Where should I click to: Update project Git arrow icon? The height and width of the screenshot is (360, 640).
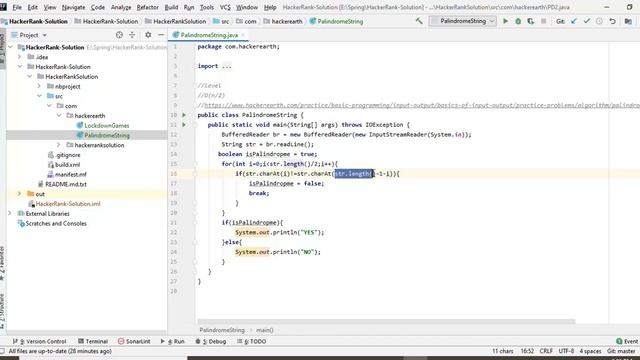(574, 21)
